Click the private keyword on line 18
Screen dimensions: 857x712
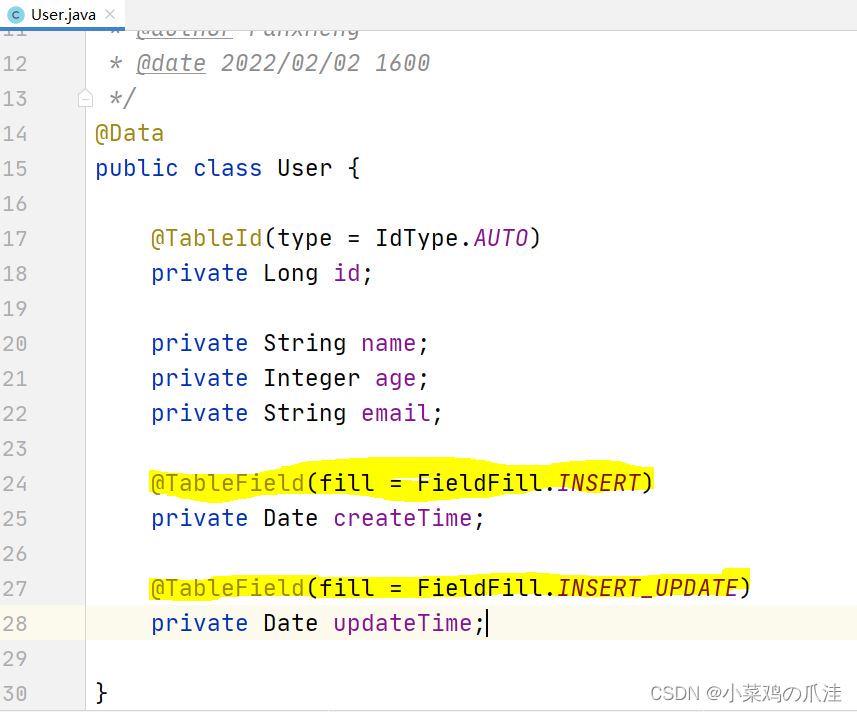[x=199, y=273]
